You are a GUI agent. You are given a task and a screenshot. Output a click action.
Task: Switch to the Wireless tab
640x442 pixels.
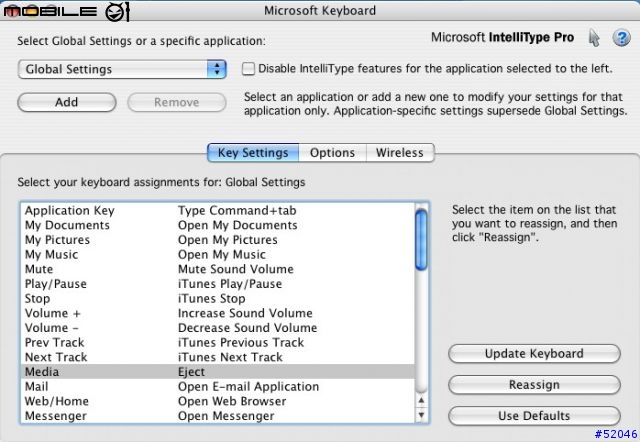400,153
